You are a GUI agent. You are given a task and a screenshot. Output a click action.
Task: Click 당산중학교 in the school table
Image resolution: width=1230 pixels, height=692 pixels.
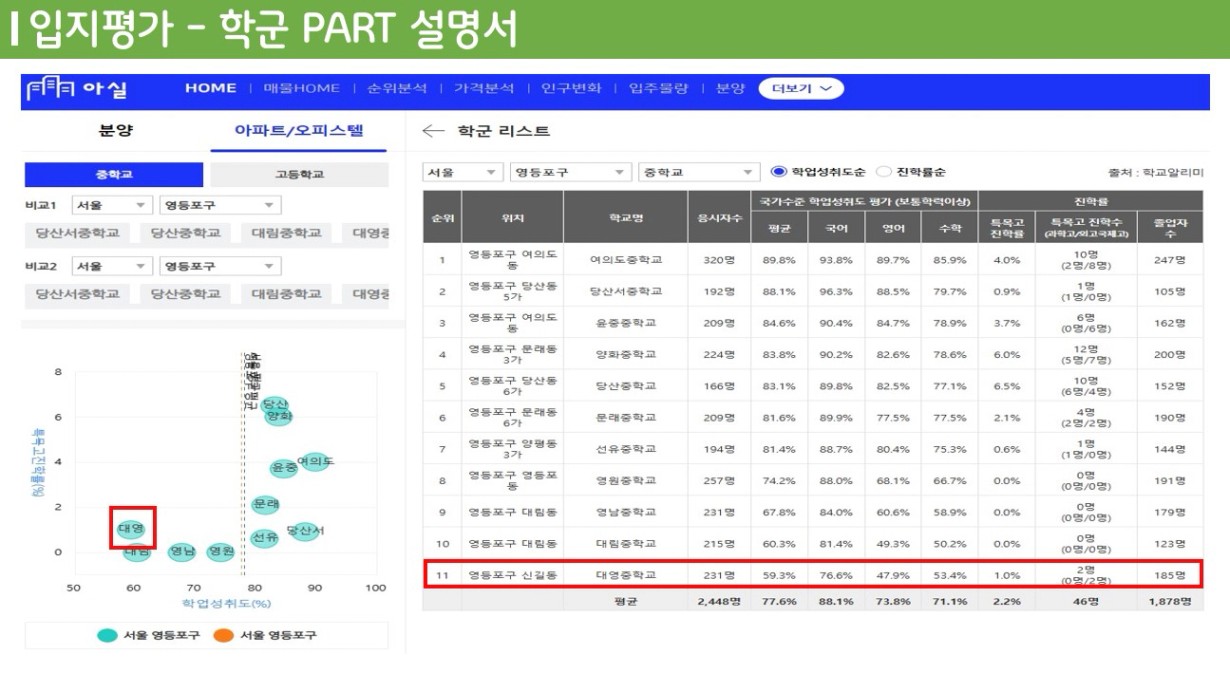point(626,386)
